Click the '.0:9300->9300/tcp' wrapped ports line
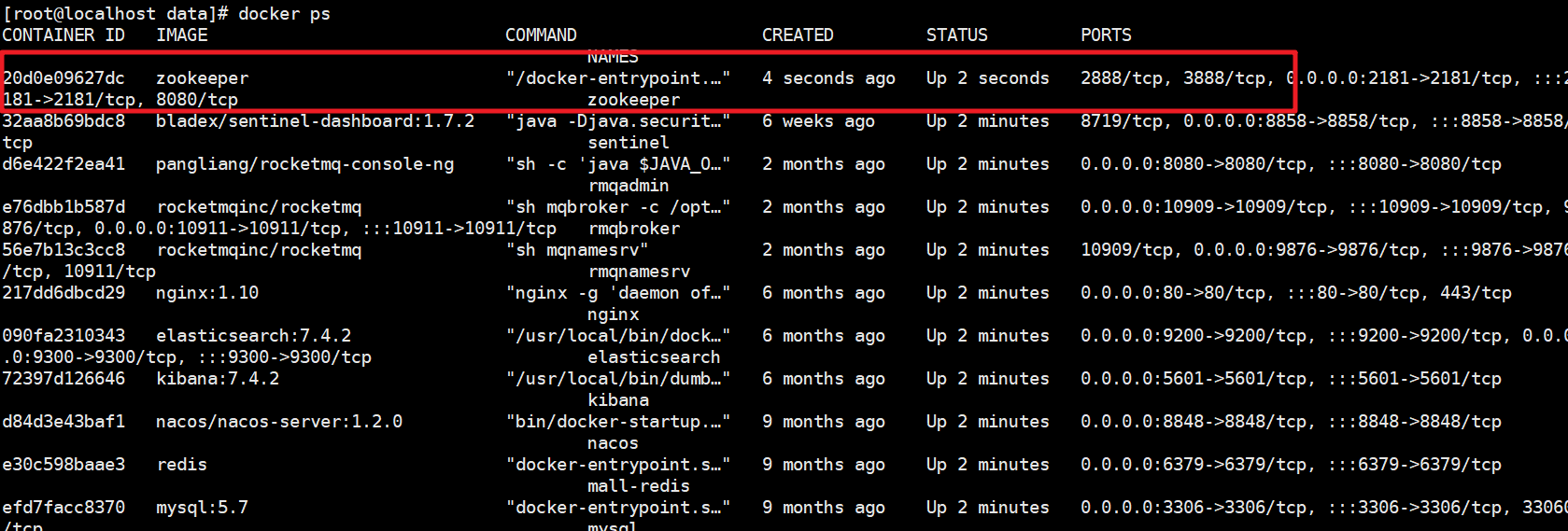The width and height of the screenshot is (1568, 531). tap(187, 357)
